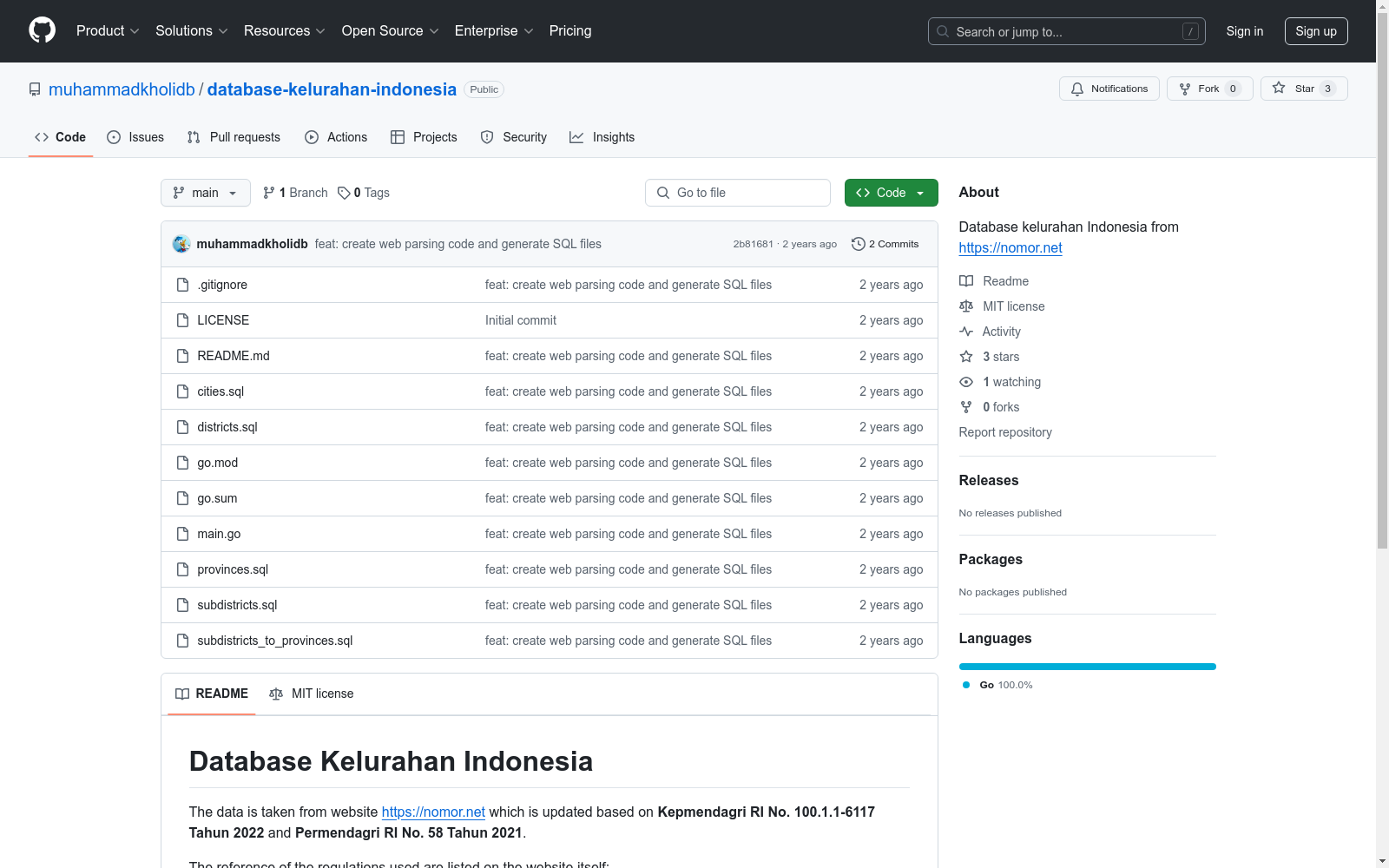
Task: Expand the Solutions menu
Action: point(192,30)
